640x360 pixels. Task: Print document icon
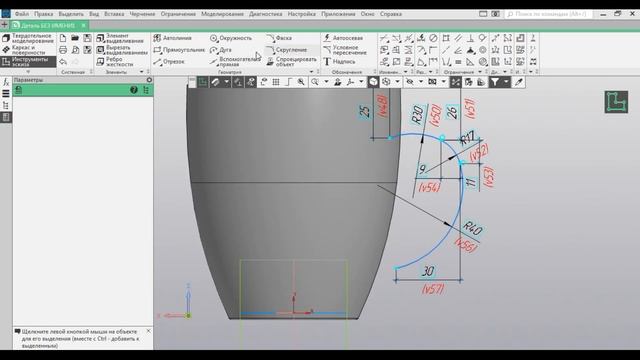pyautogui.click(x=63, y=50)
